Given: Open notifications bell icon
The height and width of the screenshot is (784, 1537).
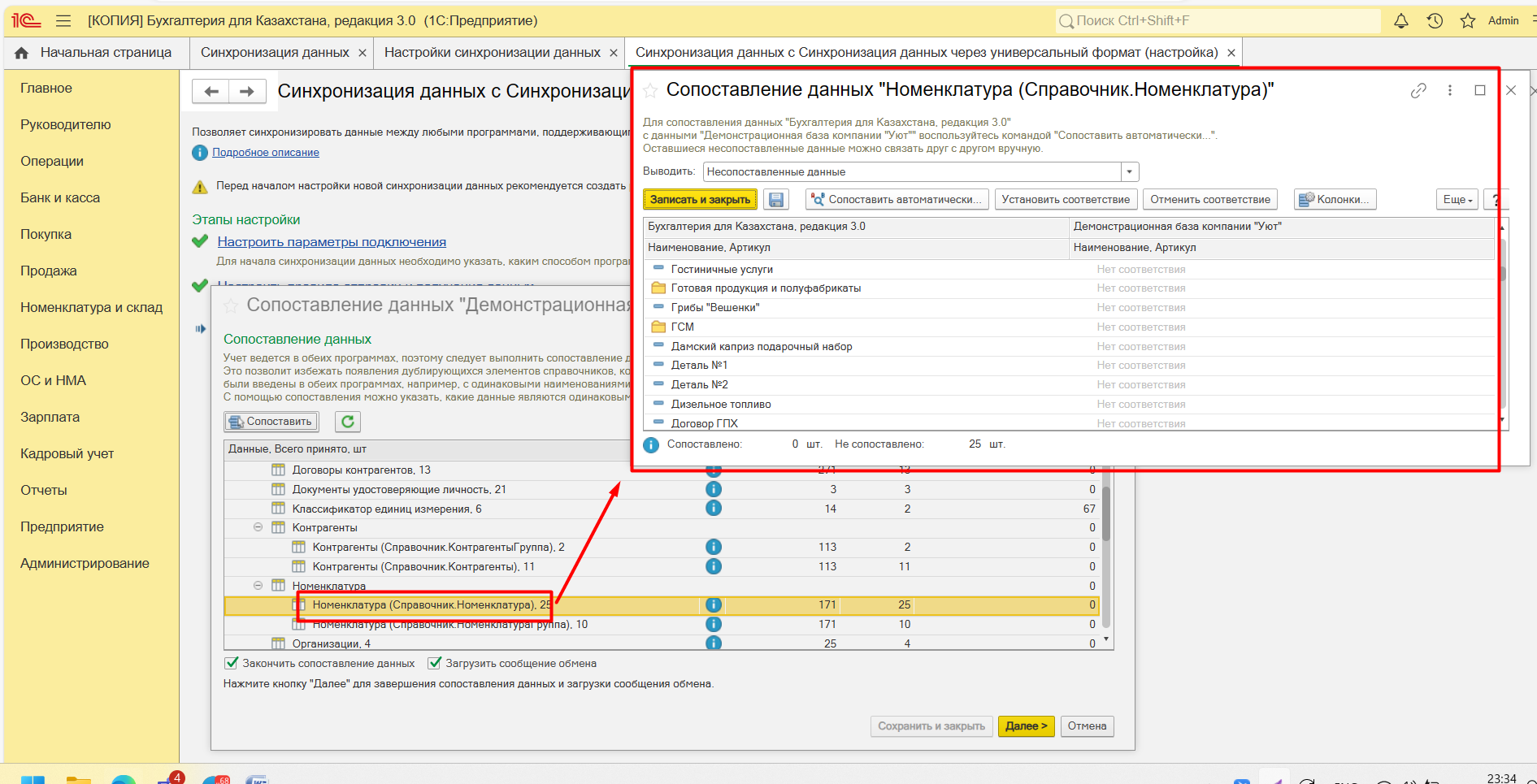Looking at the screenshot, I should click(x=1400, y=21).
